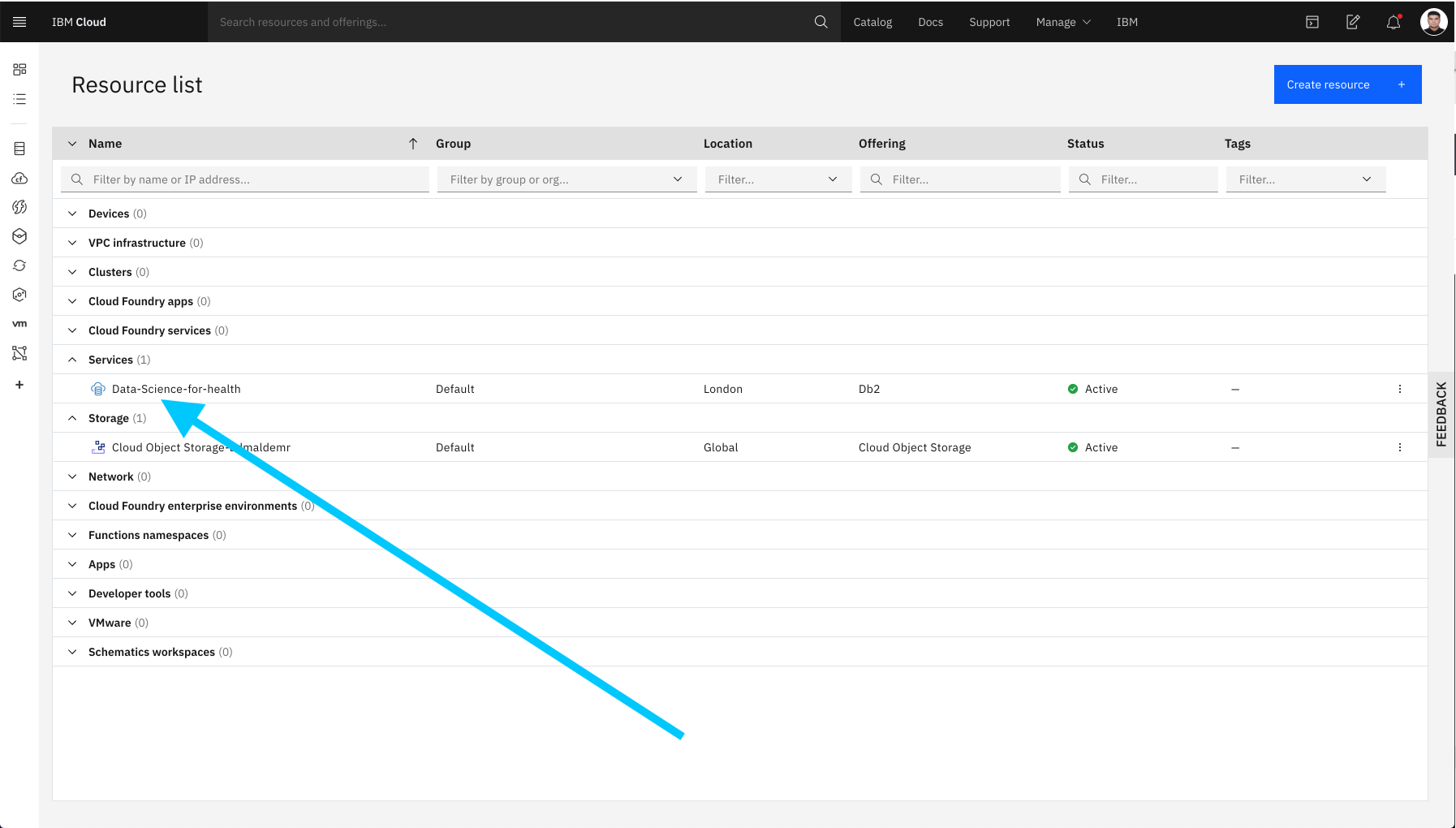
Task: Expand the Clusters section
Action: coord(72,272)
